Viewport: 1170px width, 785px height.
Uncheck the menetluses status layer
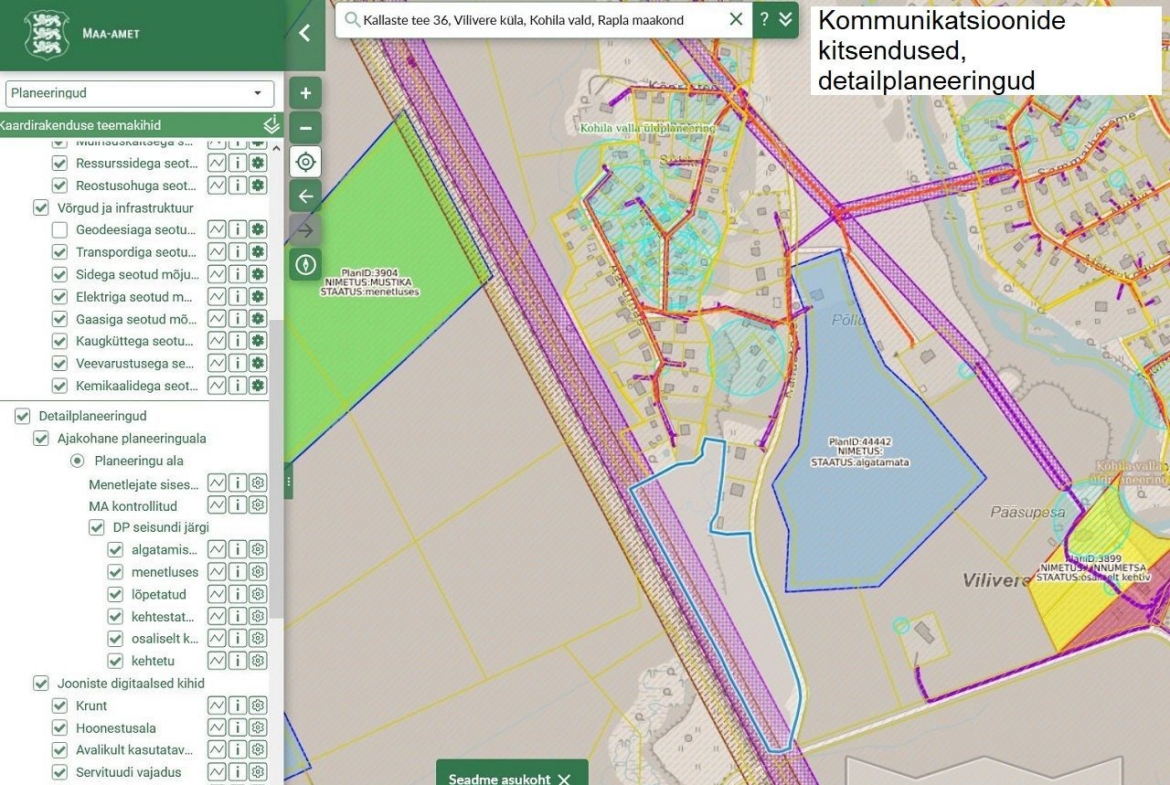tap(115, 572)
